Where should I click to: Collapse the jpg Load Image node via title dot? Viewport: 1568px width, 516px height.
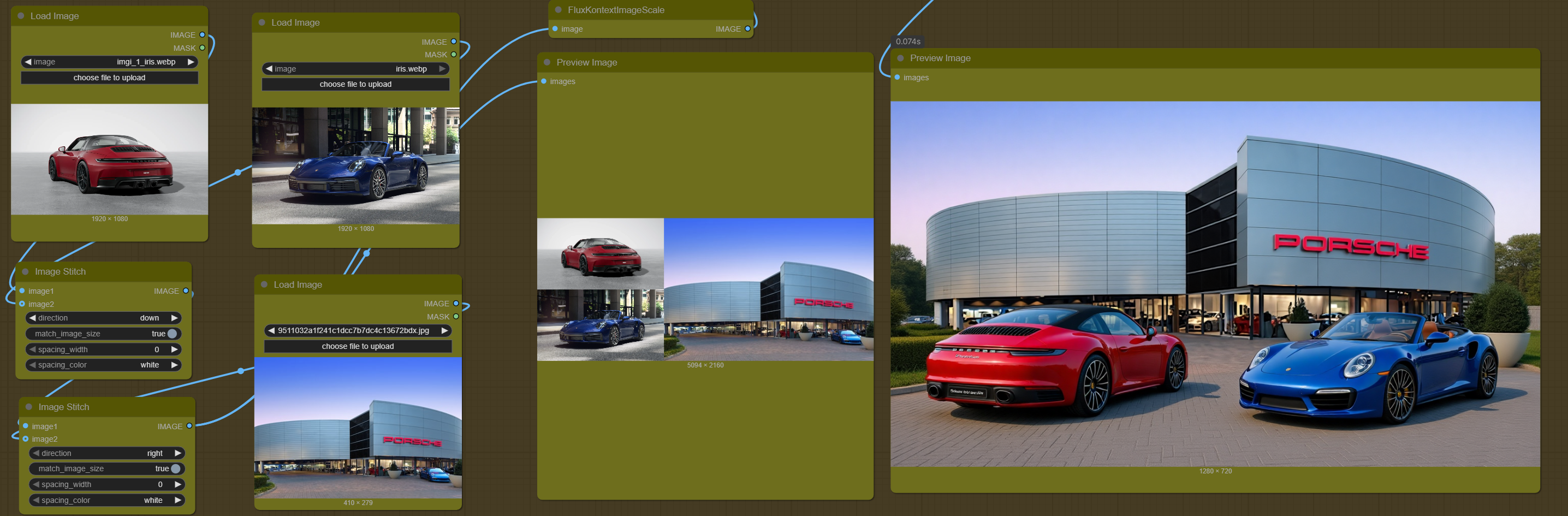[264, 284]
